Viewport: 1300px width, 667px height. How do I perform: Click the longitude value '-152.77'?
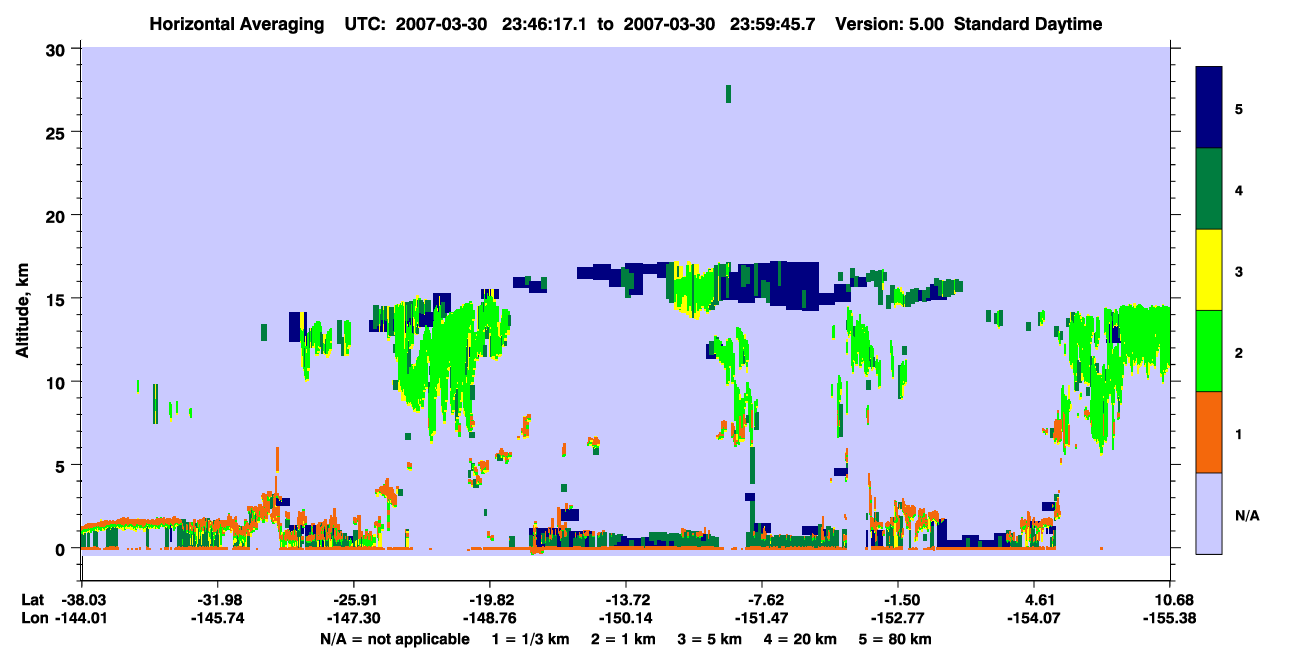pos(898,618)
